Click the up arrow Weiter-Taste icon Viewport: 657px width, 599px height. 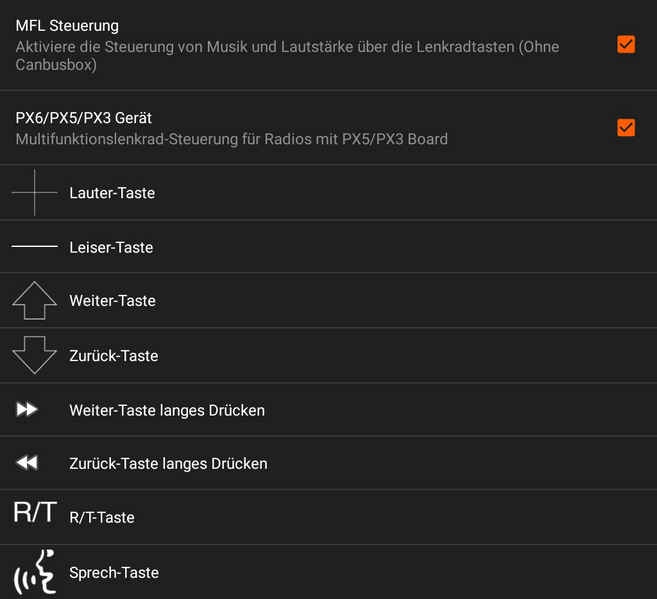34,300
